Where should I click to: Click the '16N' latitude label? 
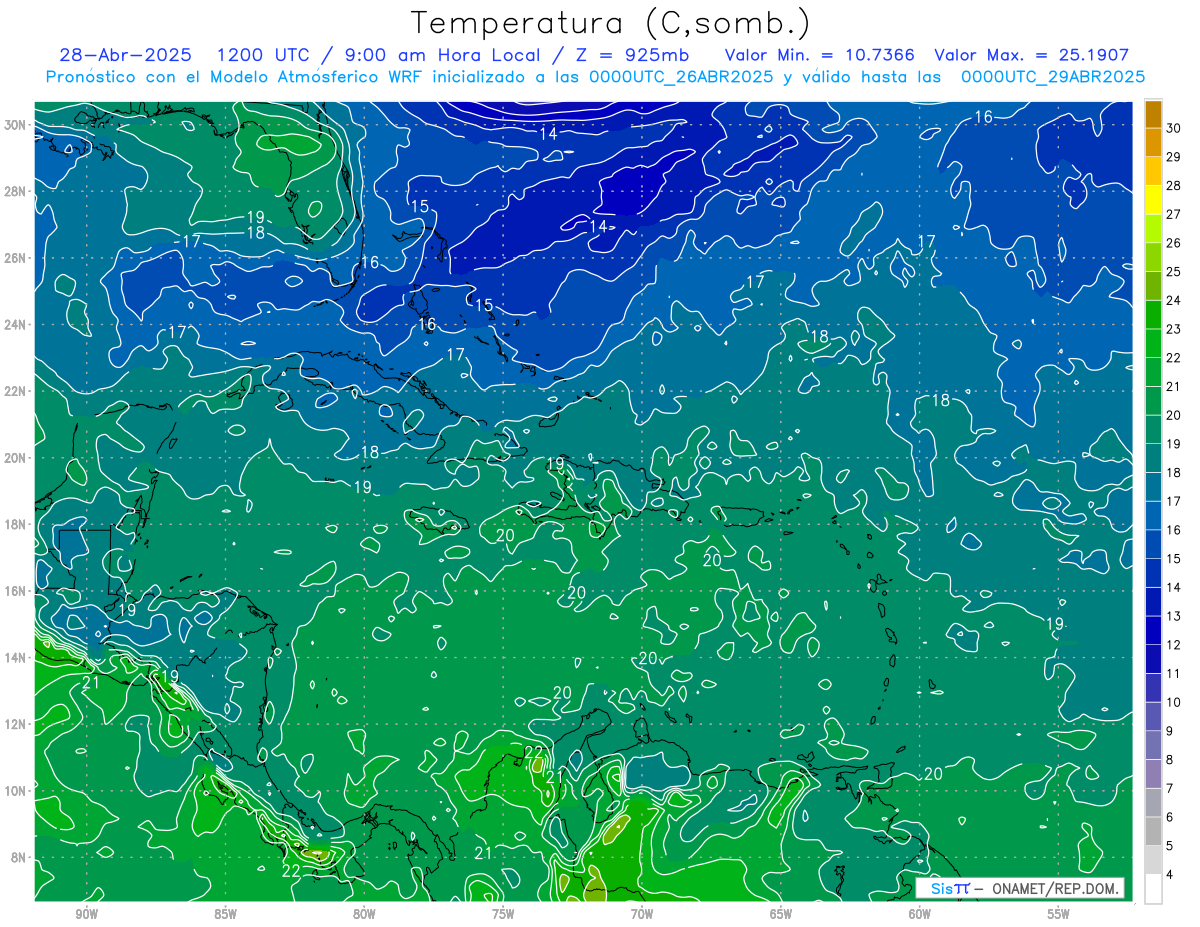(x=15, y=591)
